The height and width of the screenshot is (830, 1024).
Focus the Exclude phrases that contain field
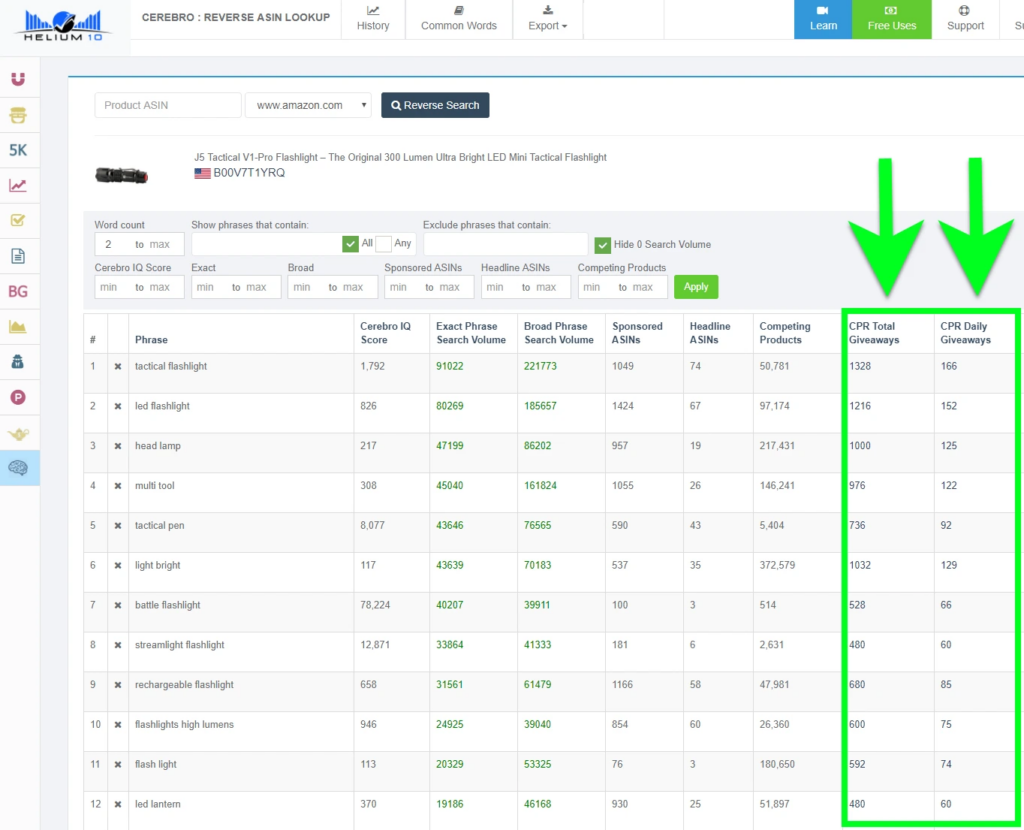pos(505,244)
